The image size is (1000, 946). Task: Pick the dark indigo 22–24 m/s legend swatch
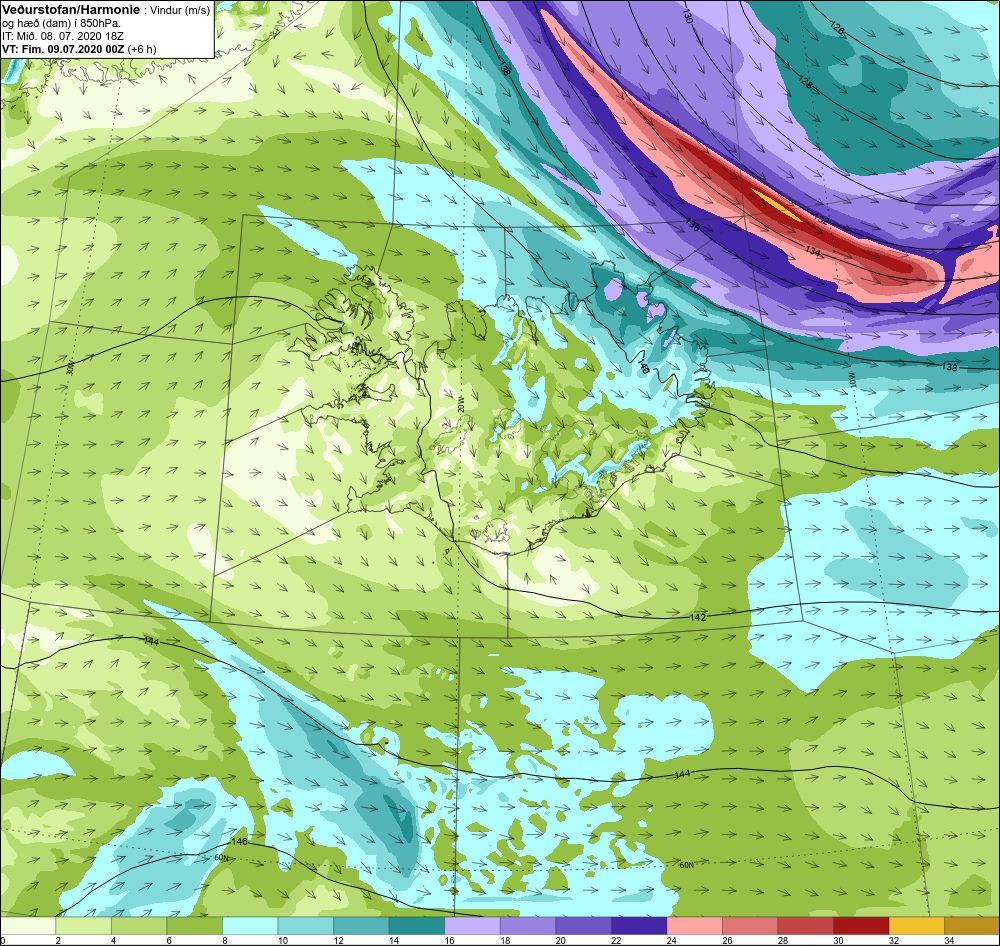click(638, 925)
